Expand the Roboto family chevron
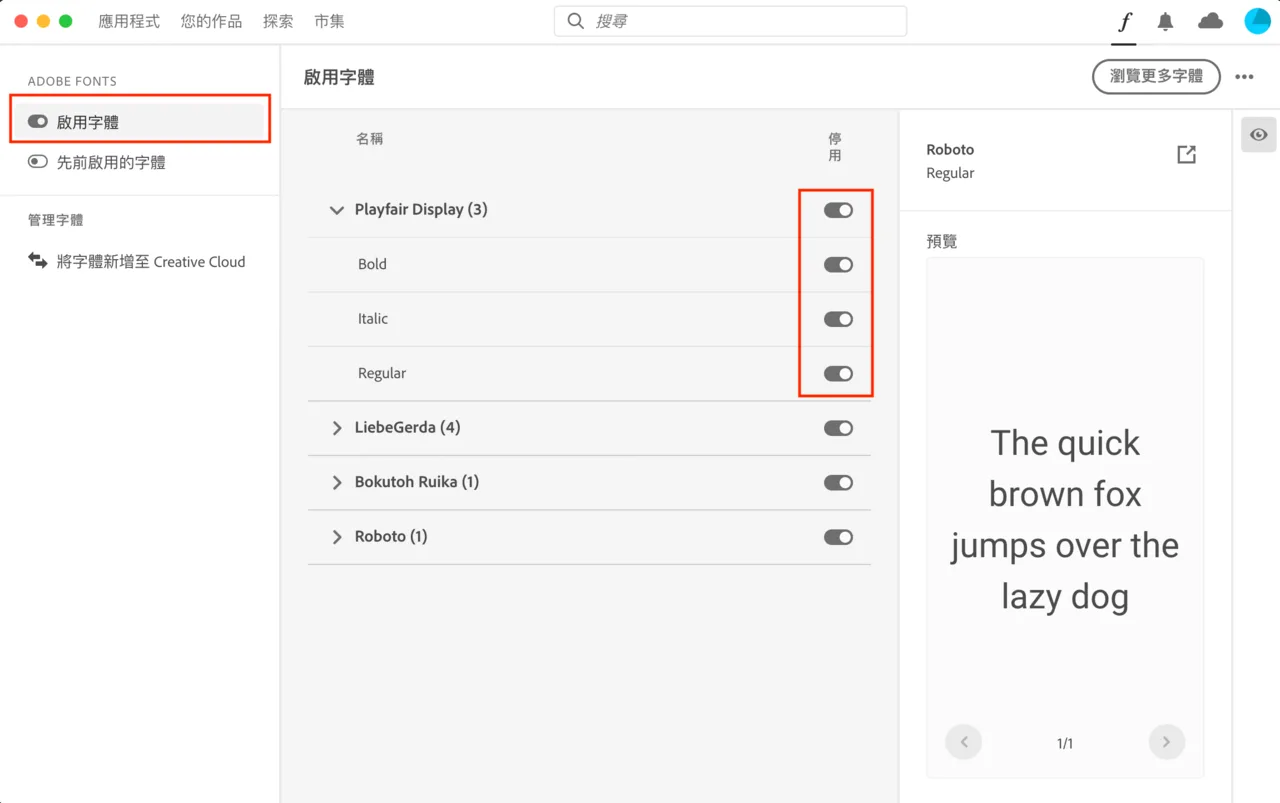Image resolution: width=1280 pixels, height=803 pixels. pyautogui.click(x=337, y=537)
